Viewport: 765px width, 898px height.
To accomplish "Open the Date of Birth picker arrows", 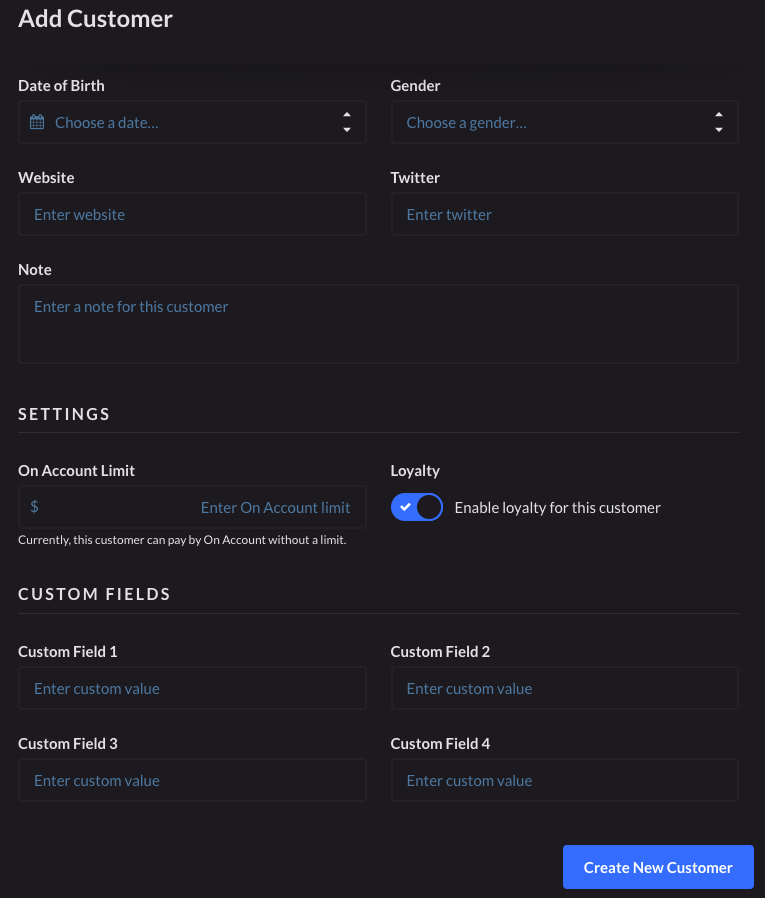I will 346,122.
